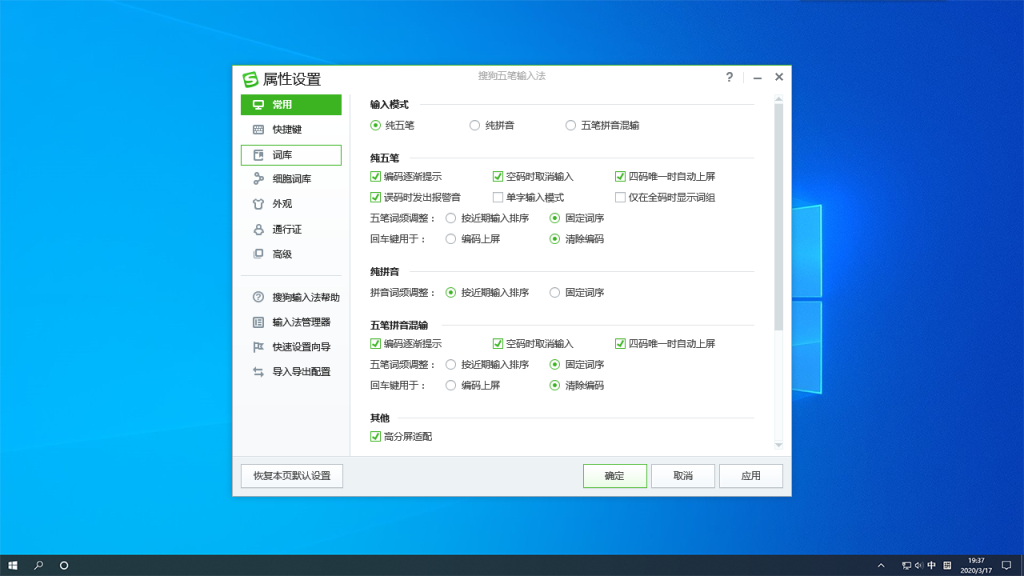
Task: Click the input method icon beside 中
Action: tap(947, 566)
